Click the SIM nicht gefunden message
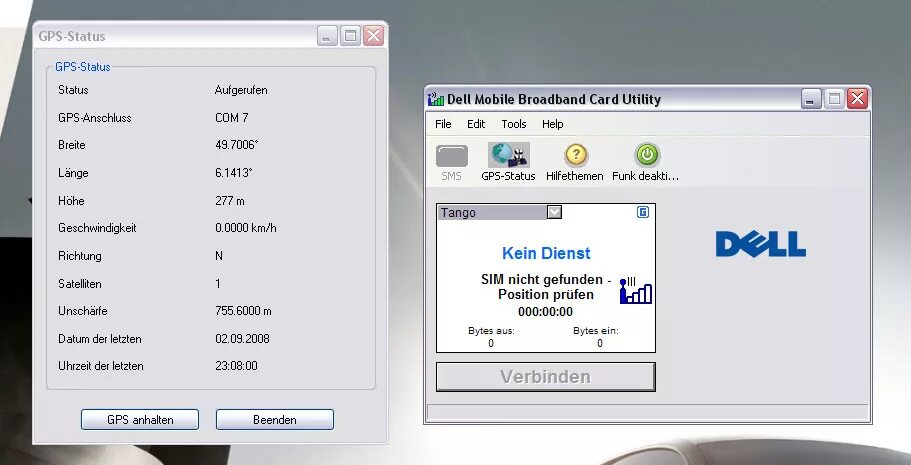The width and height of the screenshot is (911, 465). 546,287
